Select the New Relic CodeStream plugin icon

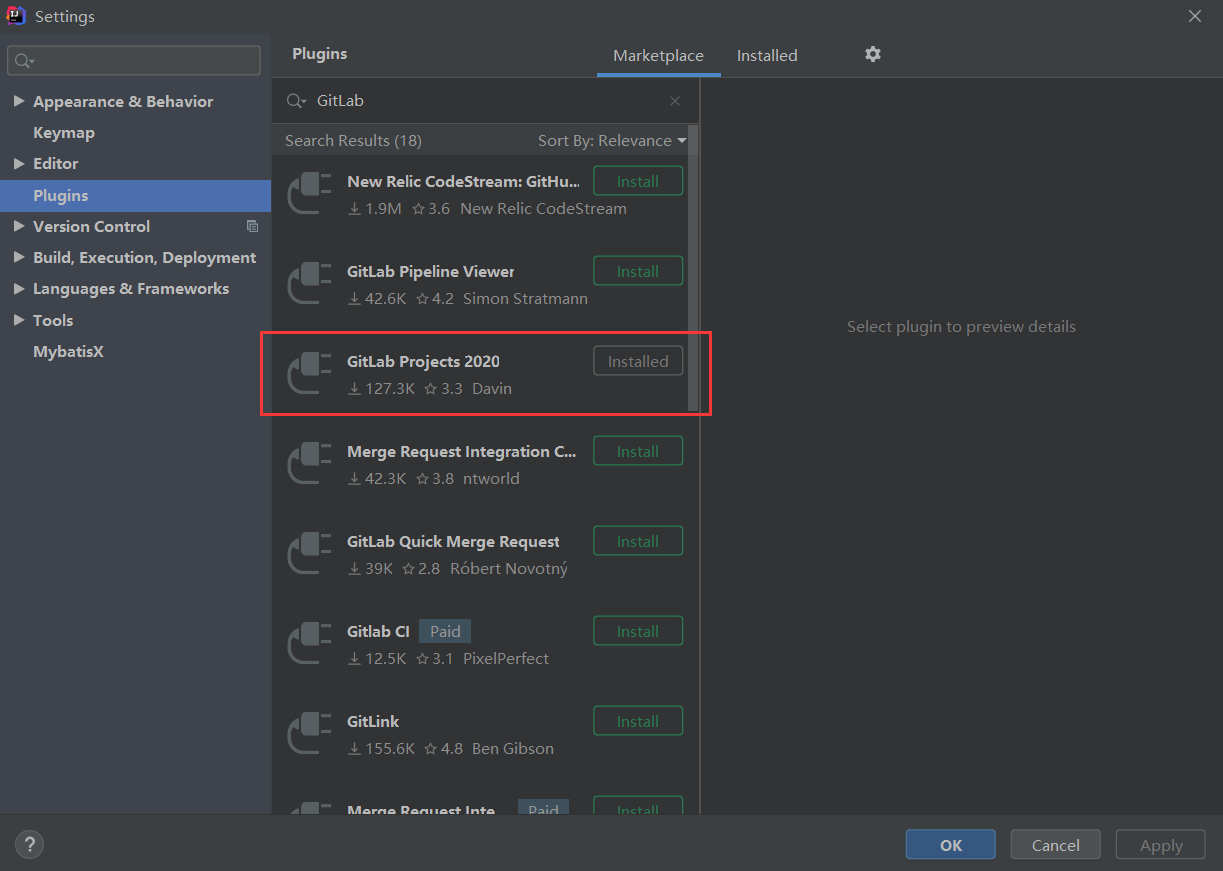click(x=309, y=194)
